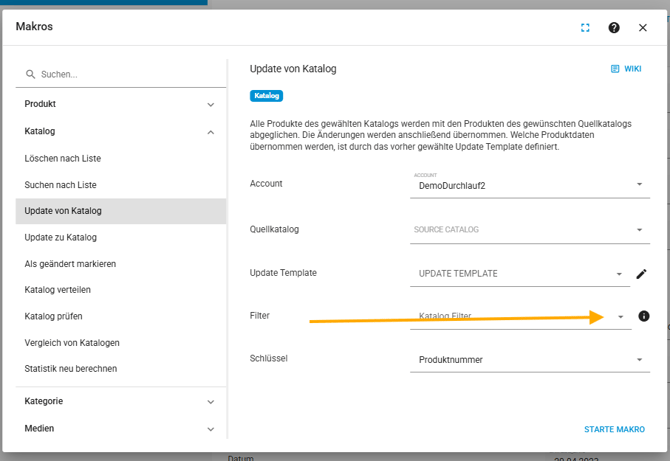Screen dimensions: 670x461
Task: Open the Katalog Filter dropdown arrow
Action: point(620,317)
